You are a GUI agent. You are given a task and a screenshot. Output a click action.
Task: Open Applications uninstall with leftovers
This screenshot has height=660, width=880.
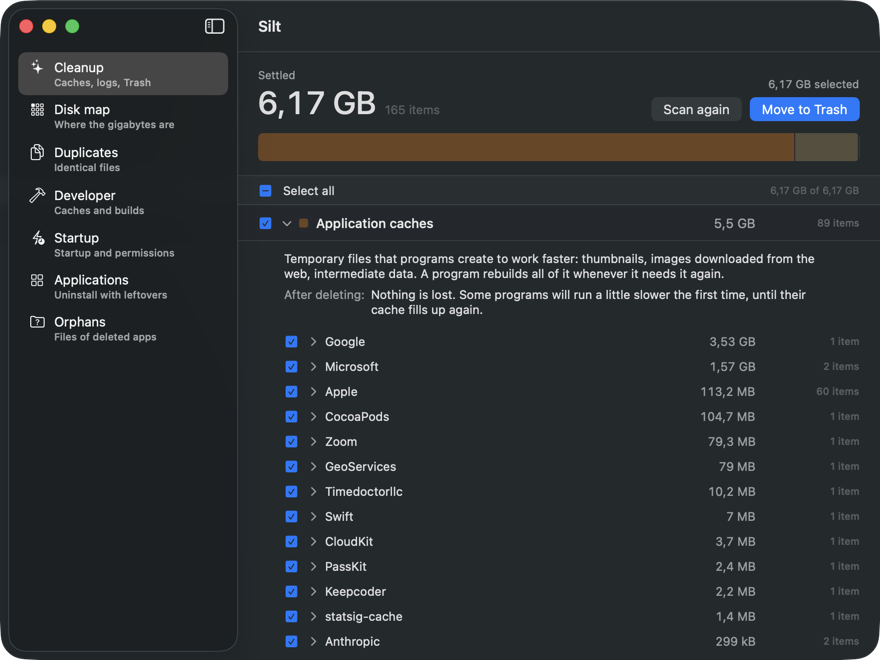(x=123, y=287)
